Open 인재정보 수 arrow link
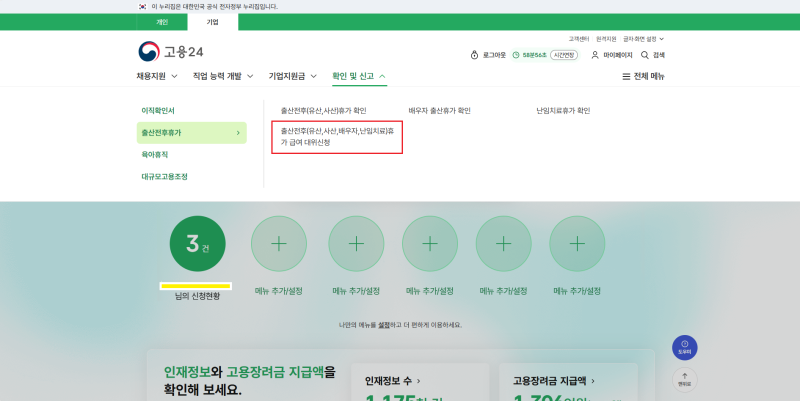 (393, 381)
